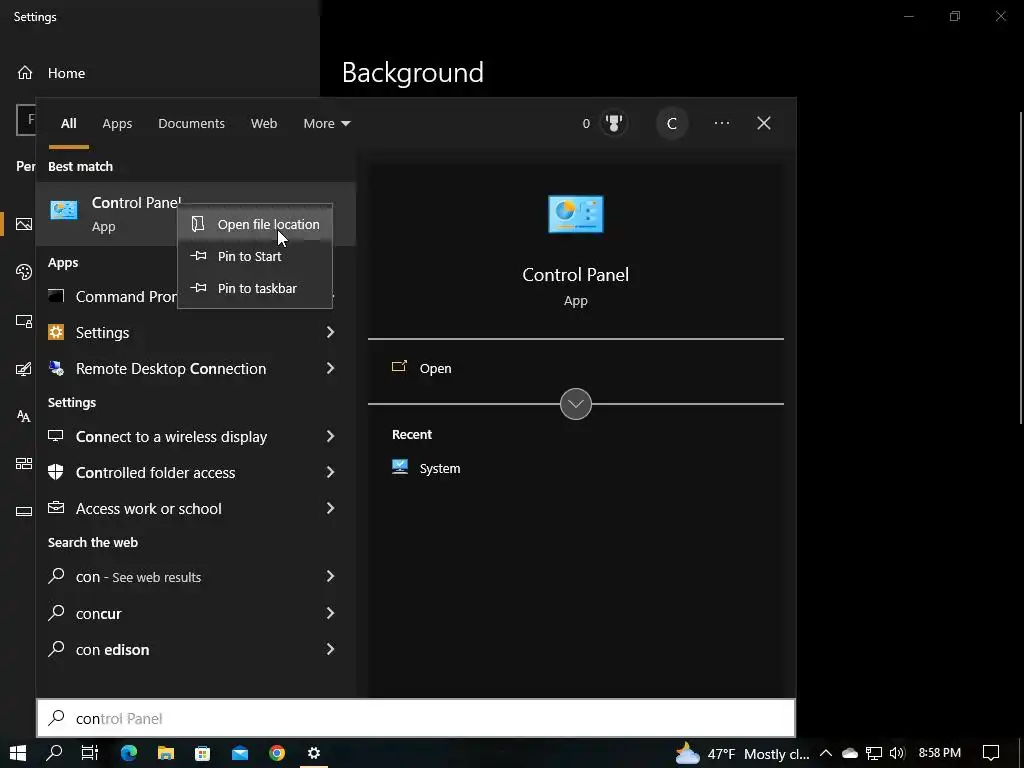This screenshot has height=768, width=1024.
Task: Click the Settings window scrollbar
Action: point(1021,268)
